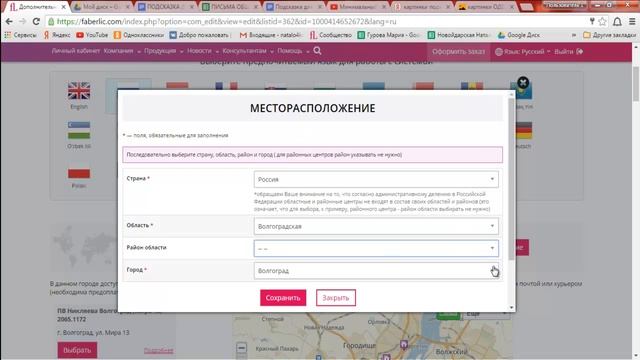
Task: Open the Подробнее link
Action: [x=158, y=351]
